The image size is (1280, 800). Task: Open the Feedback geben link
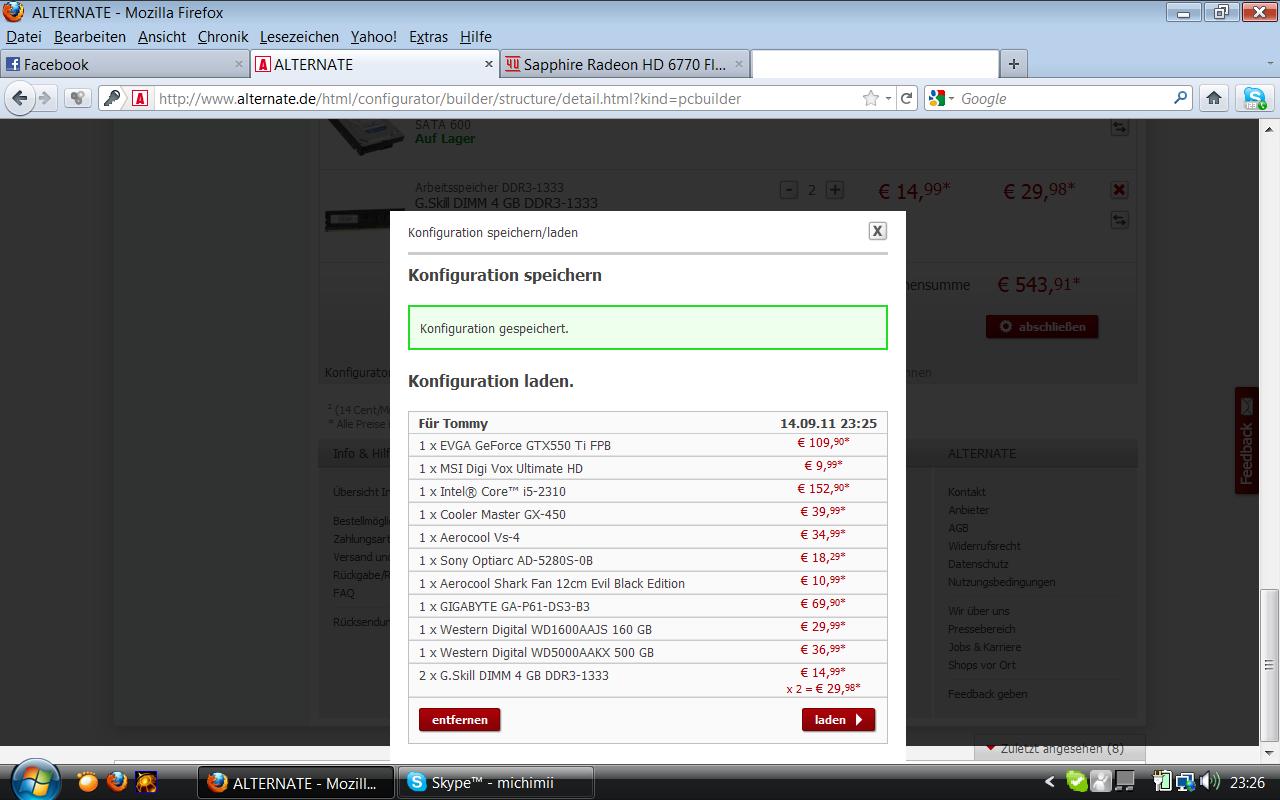[x=987, y=694]
